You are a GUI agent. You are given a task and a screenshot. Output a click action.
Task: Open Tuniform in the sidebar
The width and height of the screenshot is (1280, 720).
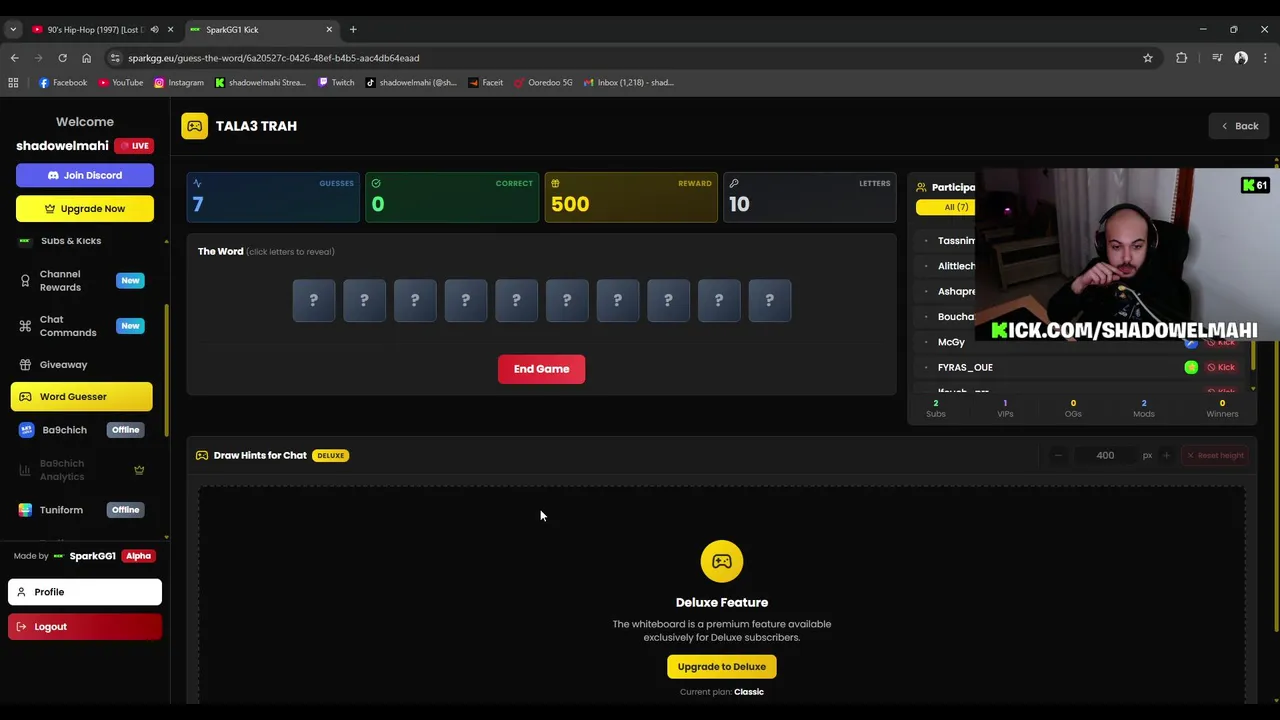82,510
